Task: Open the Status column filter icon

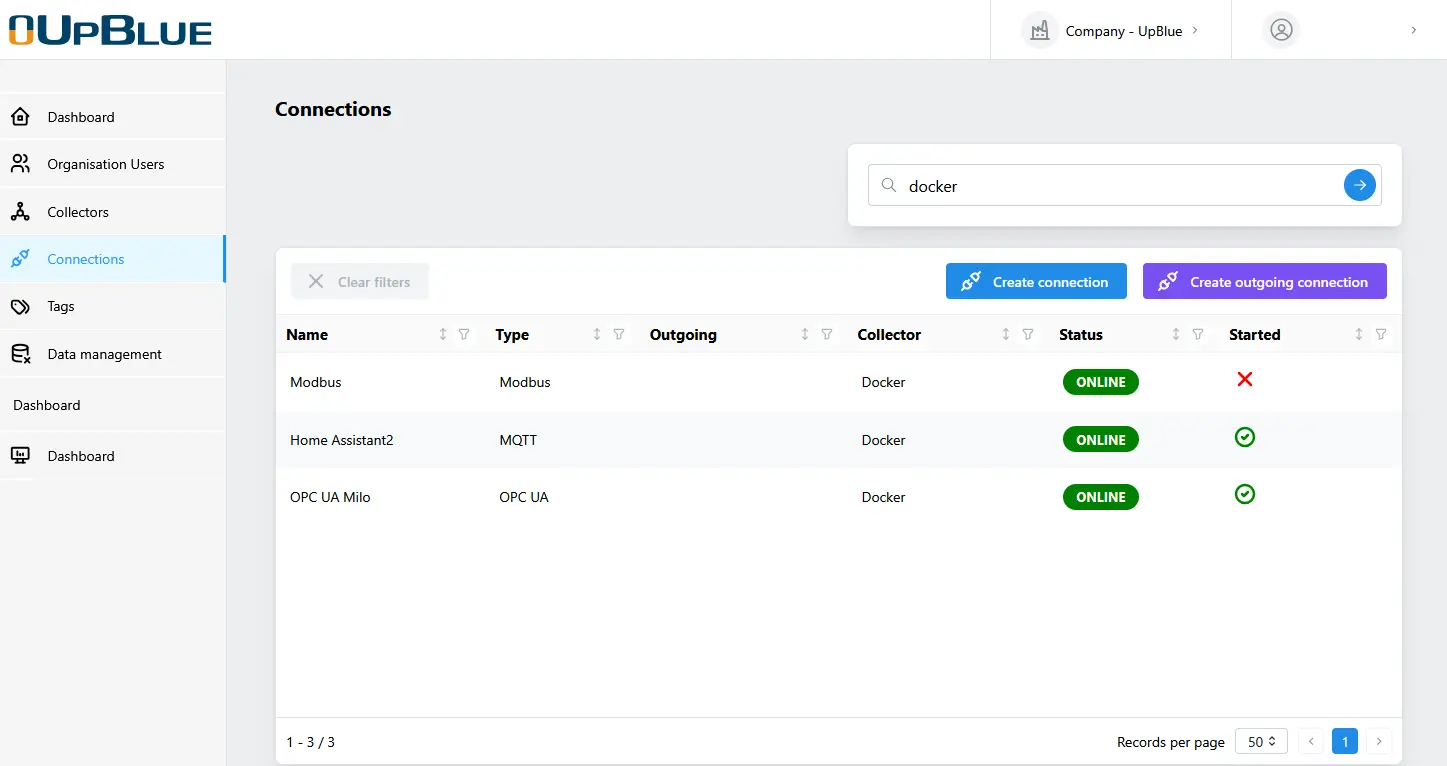Action: point(1198,335)
